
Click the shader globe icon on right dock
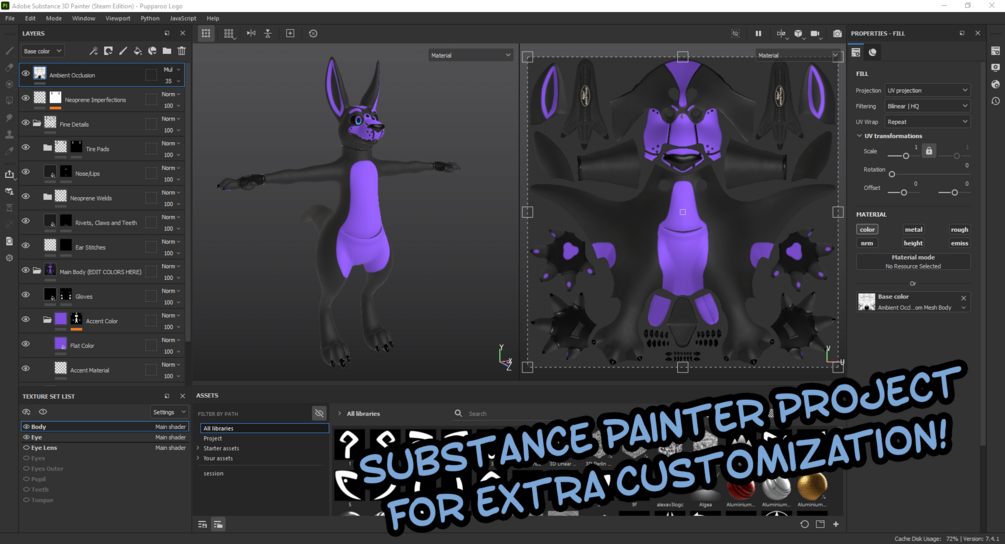click(x=995, y=85)
